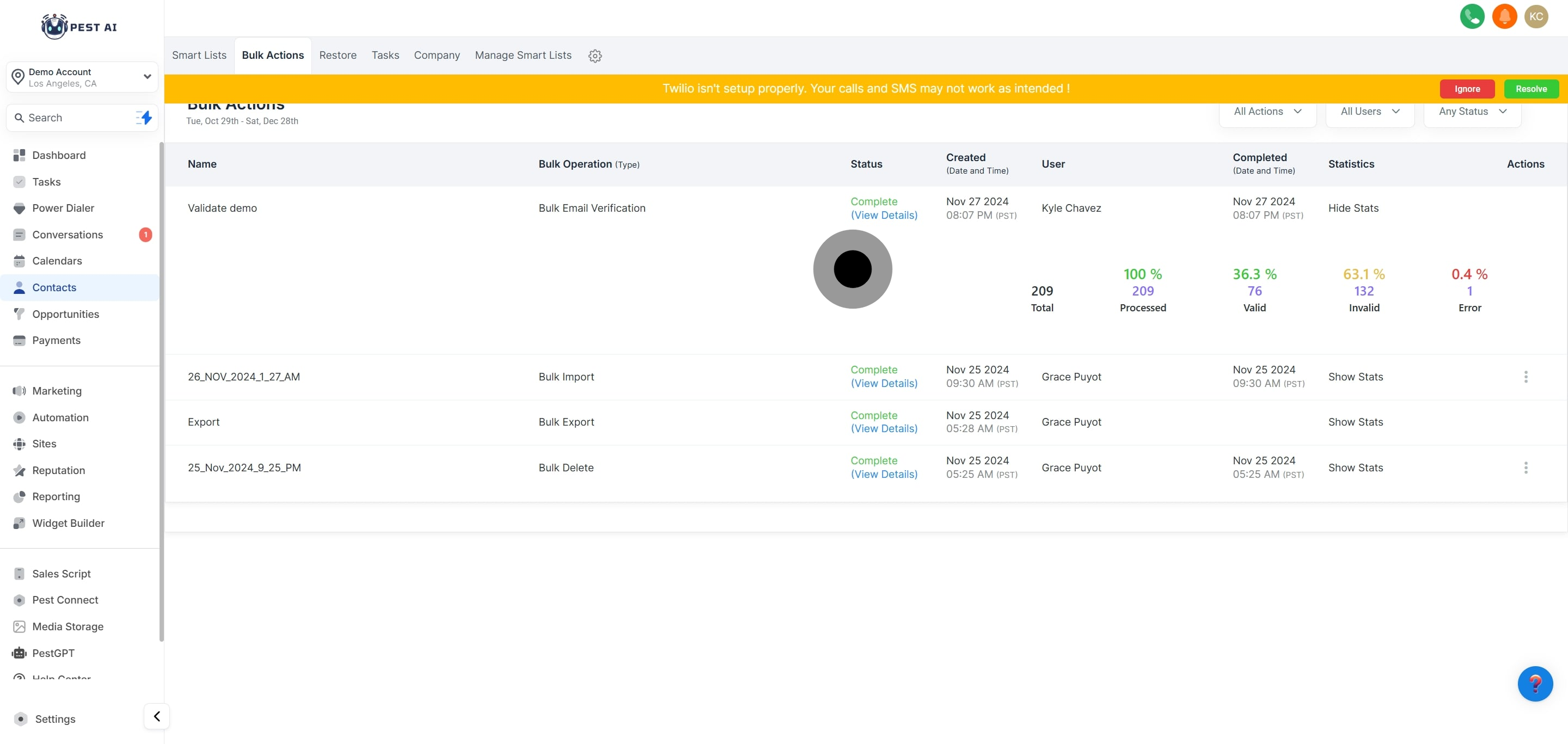Image resolution: width=1568 pixels, height=744 pixels.
Task: Expand the All Actions filter dropdown
Action: (1267, 112)
